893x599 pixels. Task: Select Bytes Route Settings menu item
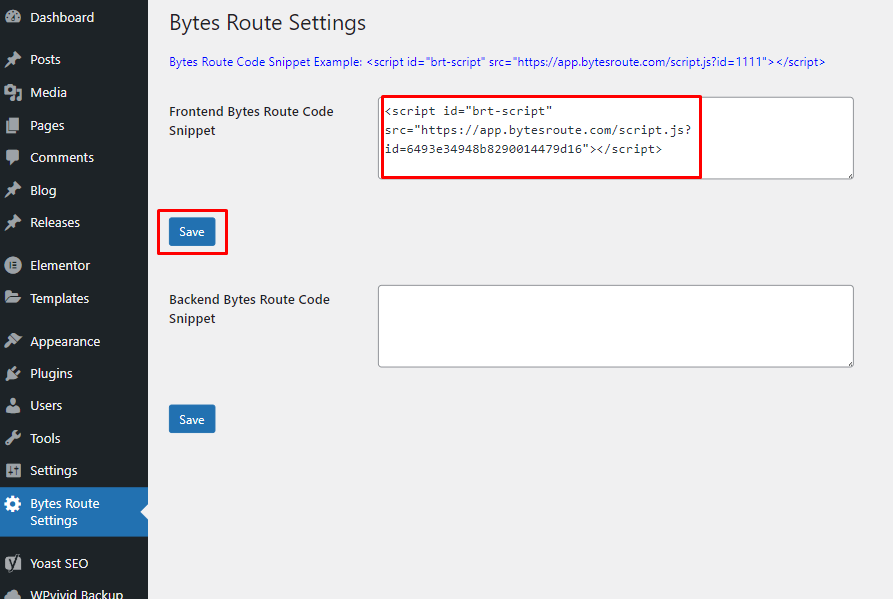74,512
